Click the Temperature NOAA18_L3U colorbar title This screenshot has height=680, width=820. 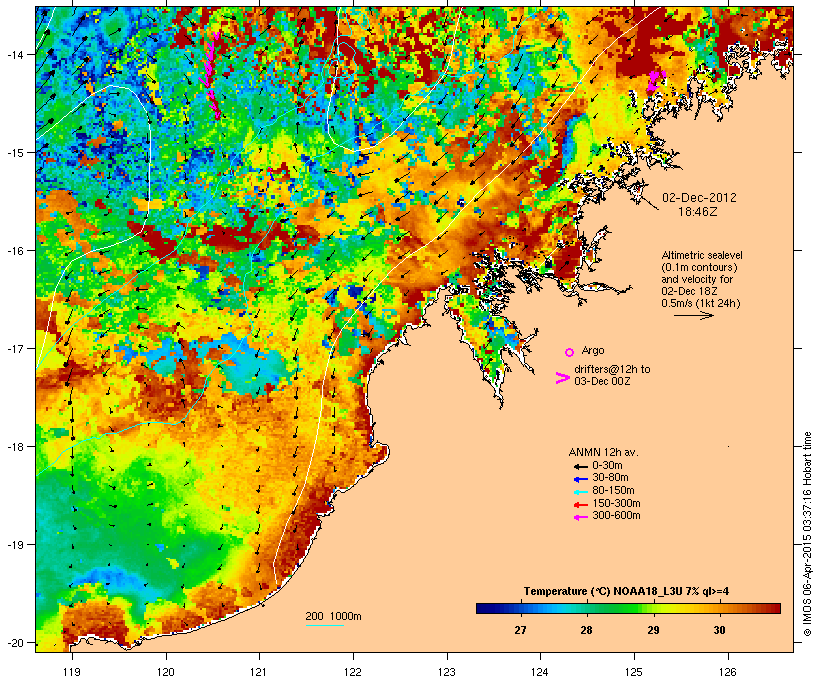627,592
